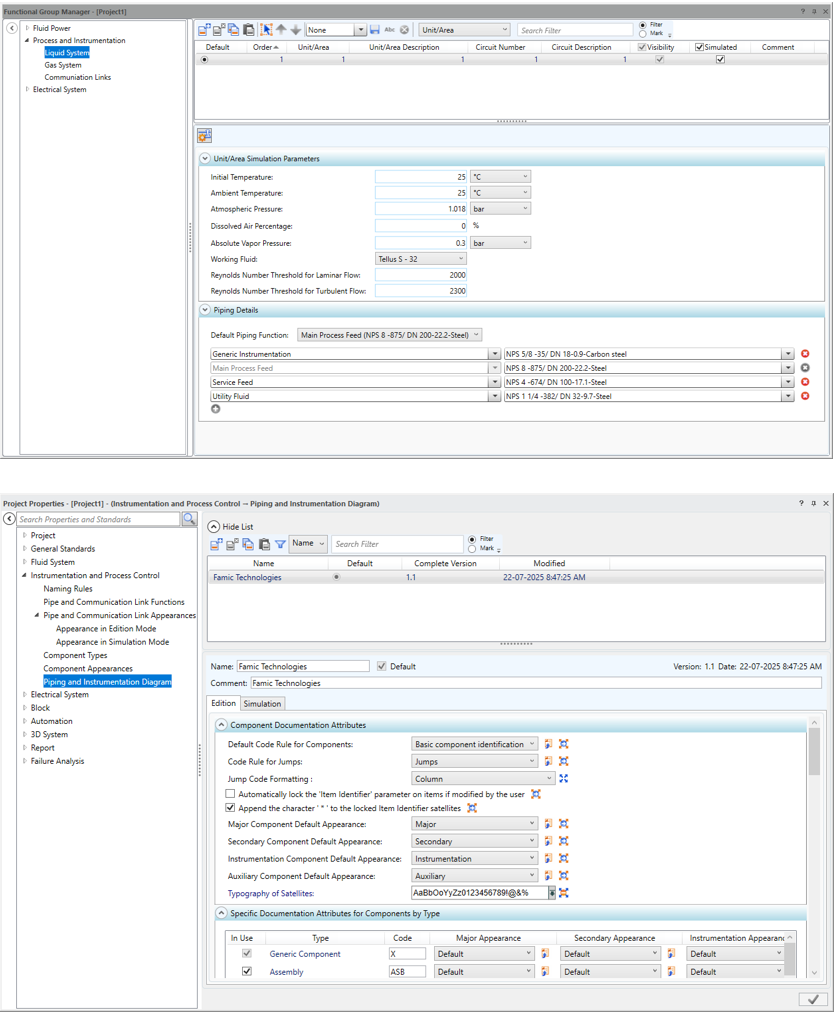Click the add piping function plus icon
Screen dimensions: 834x1014
click(x=216, y=409)
